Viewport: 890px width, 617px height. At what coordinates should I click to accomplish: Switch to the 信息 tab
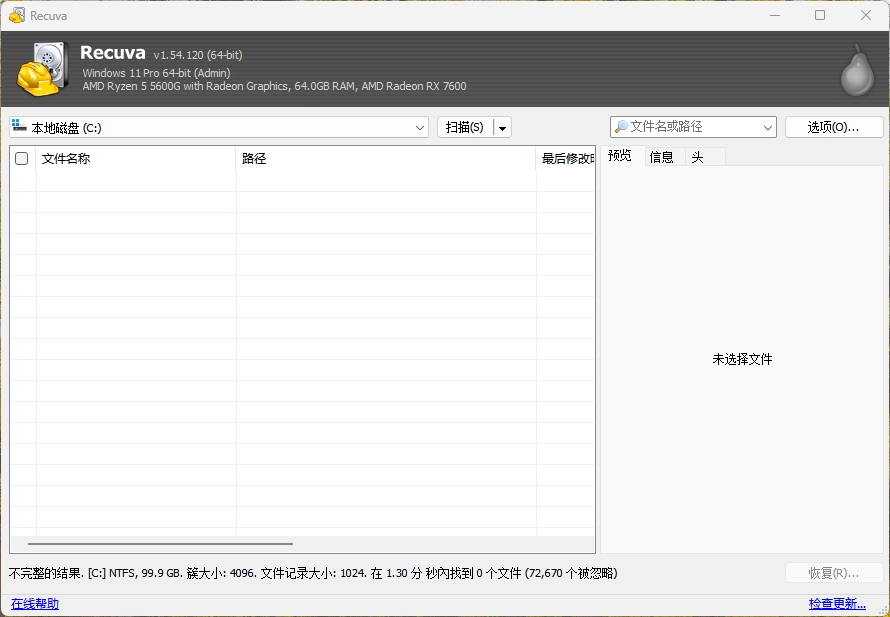coord(661,157)
